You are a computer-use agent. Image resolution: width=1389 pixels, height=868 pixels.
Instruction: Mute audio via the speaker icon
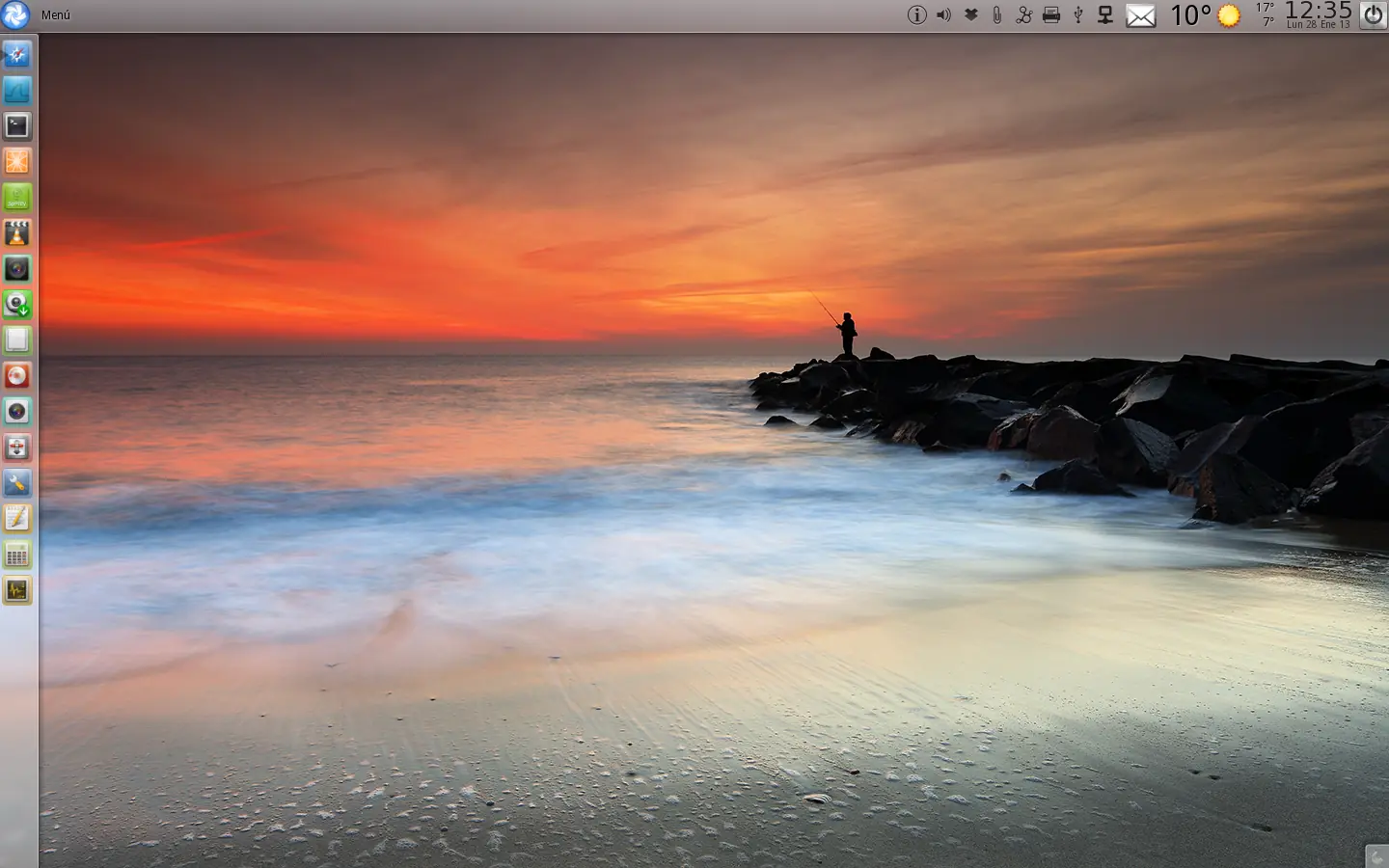(942, 14)
